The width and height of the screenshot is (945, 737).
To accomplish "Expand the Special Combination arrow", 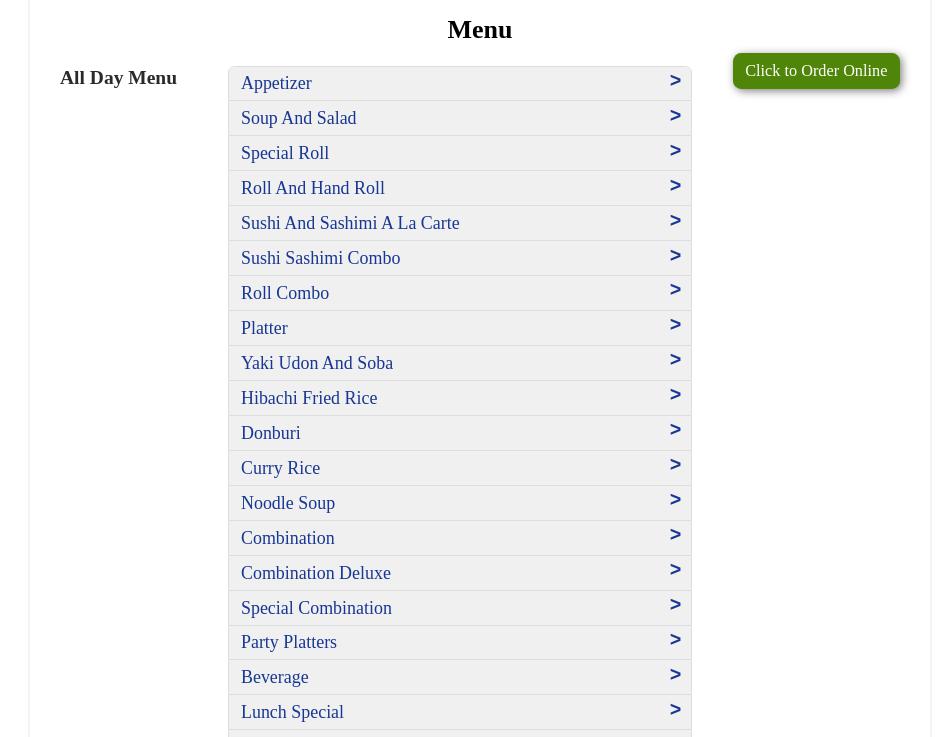I will coord(675,605).
